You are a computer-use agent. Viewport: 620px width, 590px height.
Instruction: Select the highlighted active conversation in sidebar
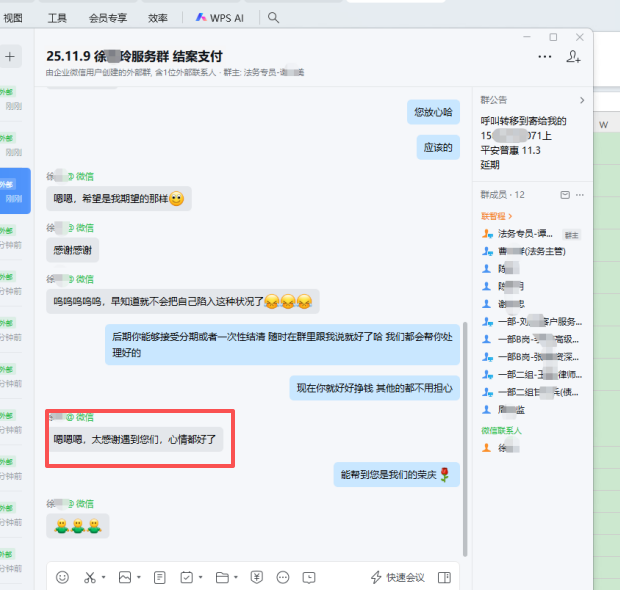point(15,191)
